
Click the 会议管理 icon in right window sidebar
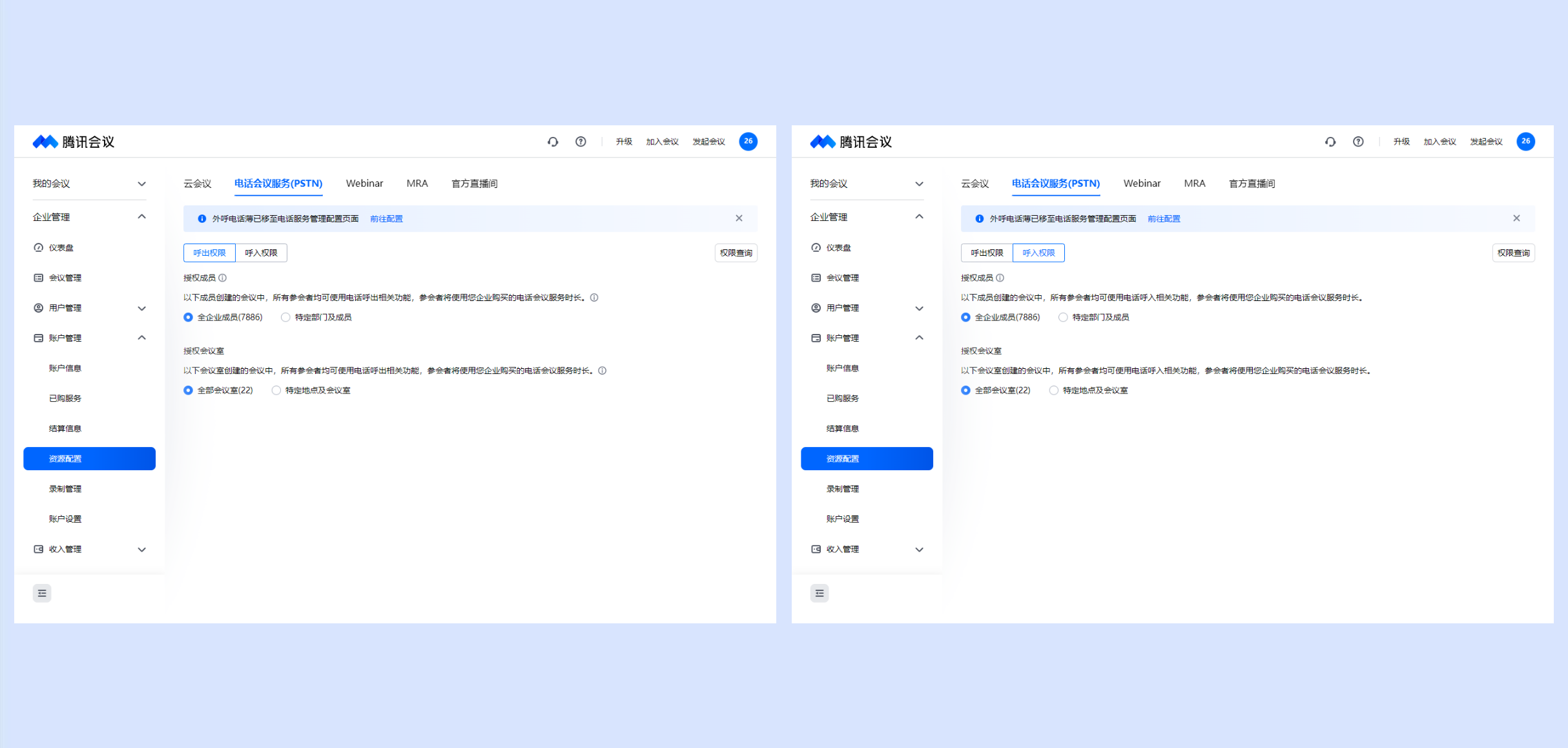click(x=816, y=278)
